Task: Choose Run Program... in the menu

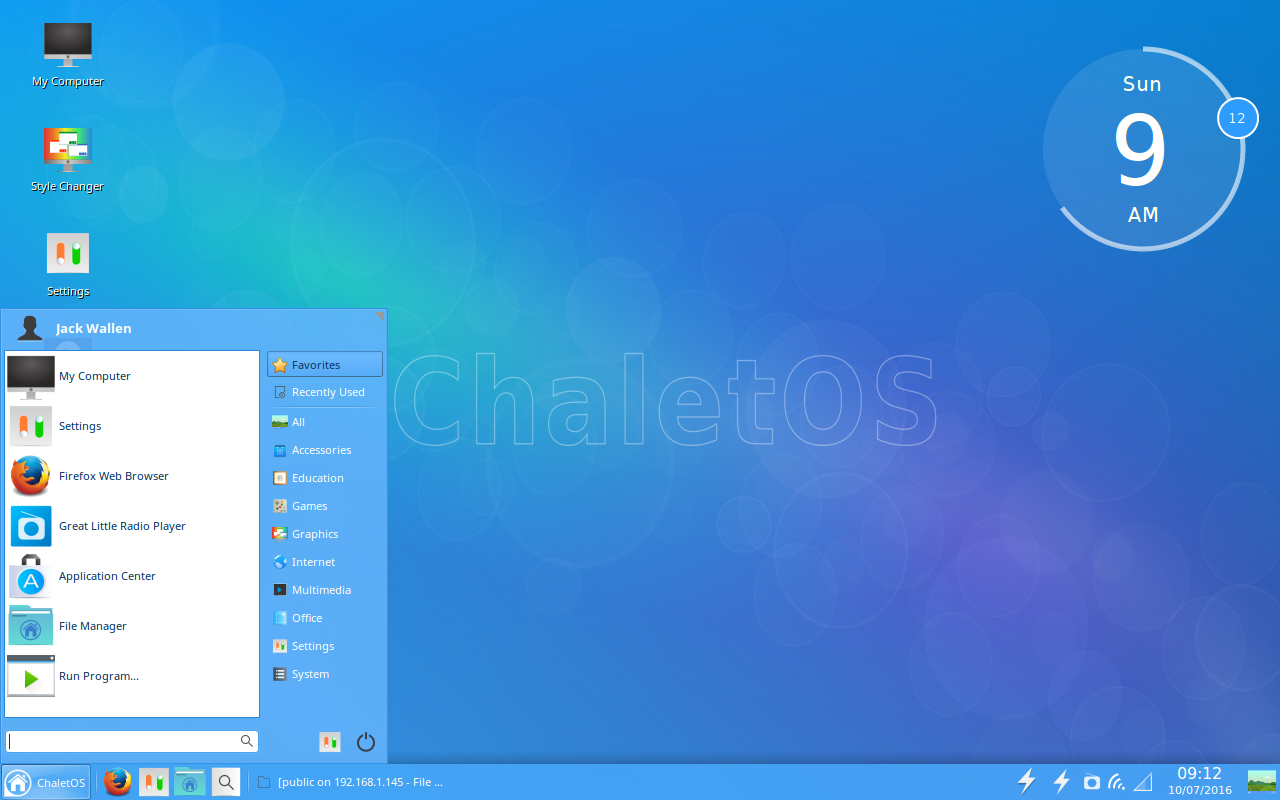Action: pyautogui.click(x=132, y=676)
